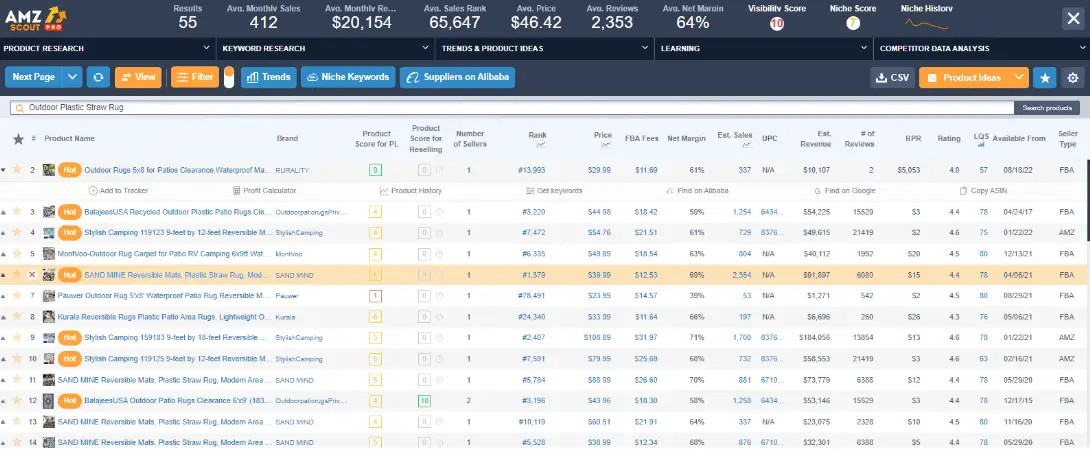Collapse the expanded RURALITY row arrow
1090x449 pixels.
(3, 170)
